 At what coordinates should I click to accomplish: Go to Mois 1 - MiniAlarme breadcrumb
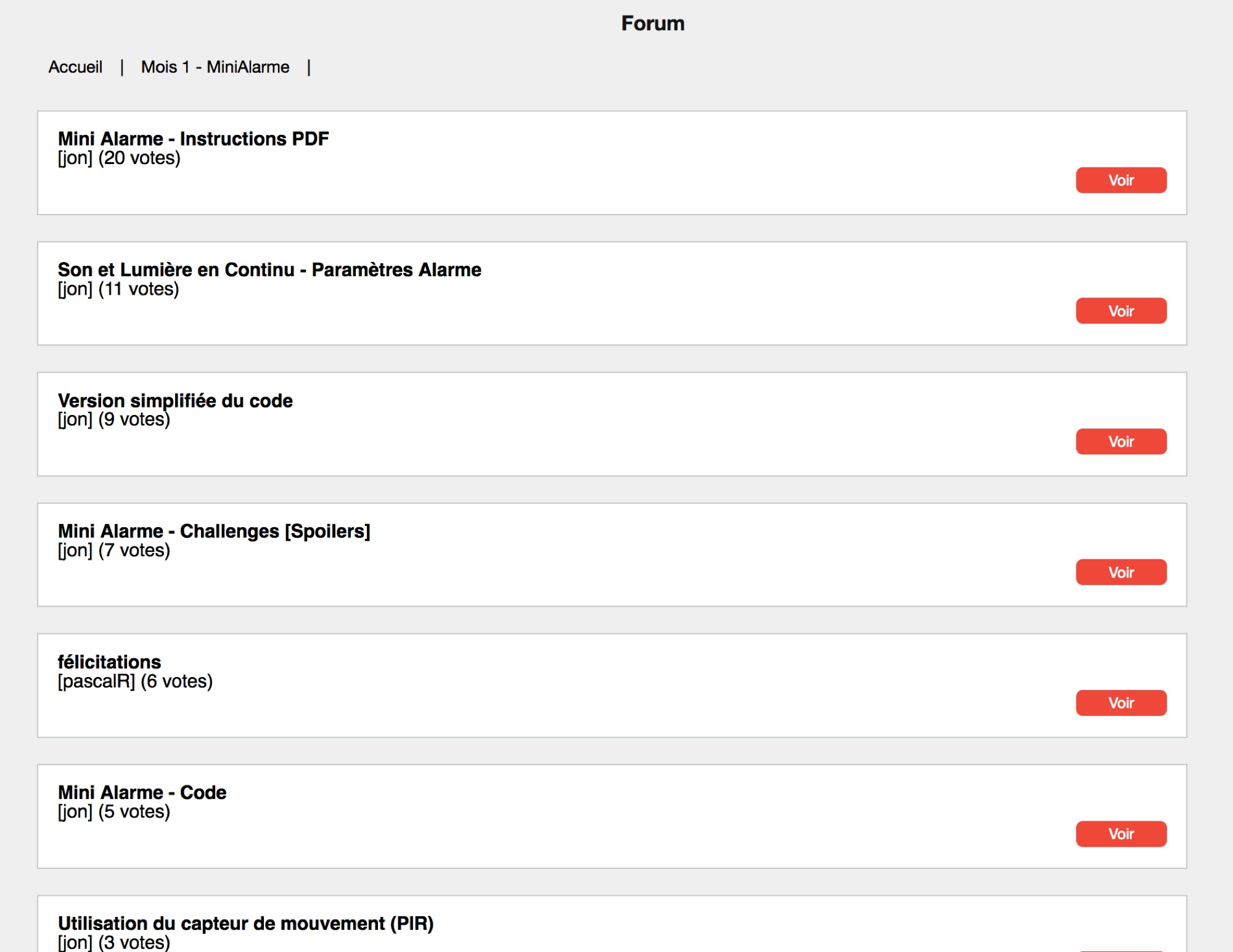coord(215,67)
